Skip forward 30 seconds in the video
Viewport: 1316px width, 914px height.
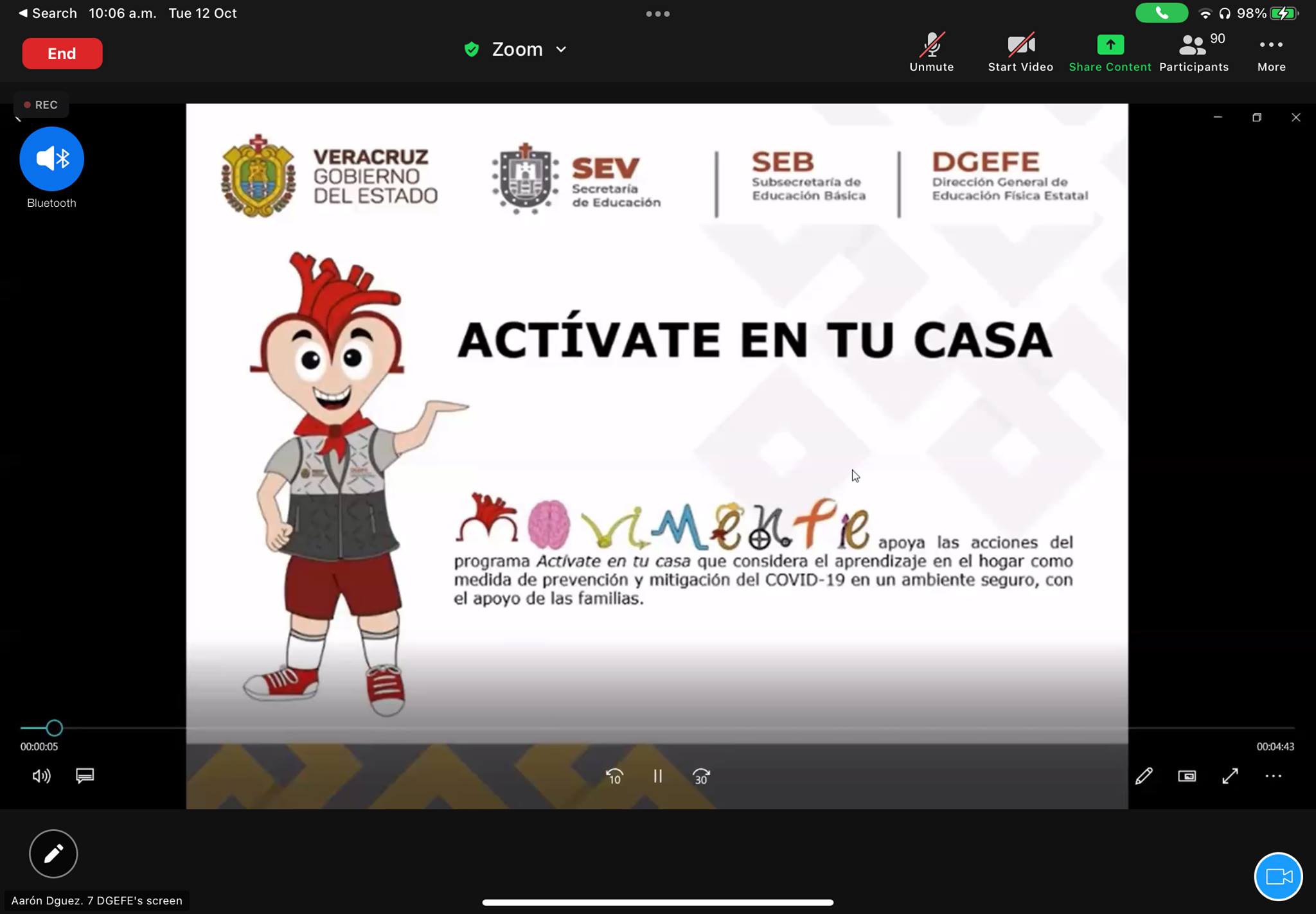701,776
